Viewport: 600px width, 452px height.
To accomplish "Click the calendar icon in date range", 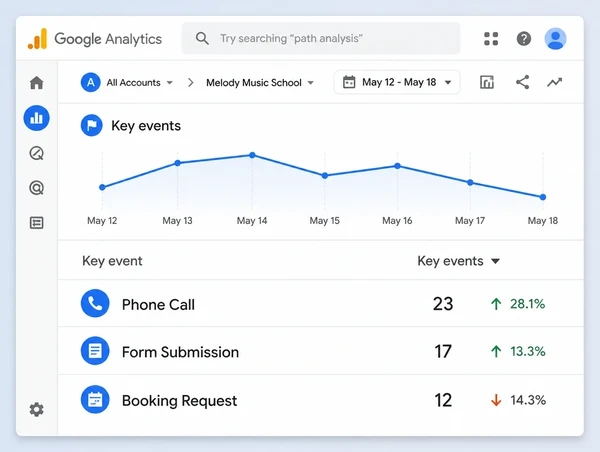I will coord(349,82).
